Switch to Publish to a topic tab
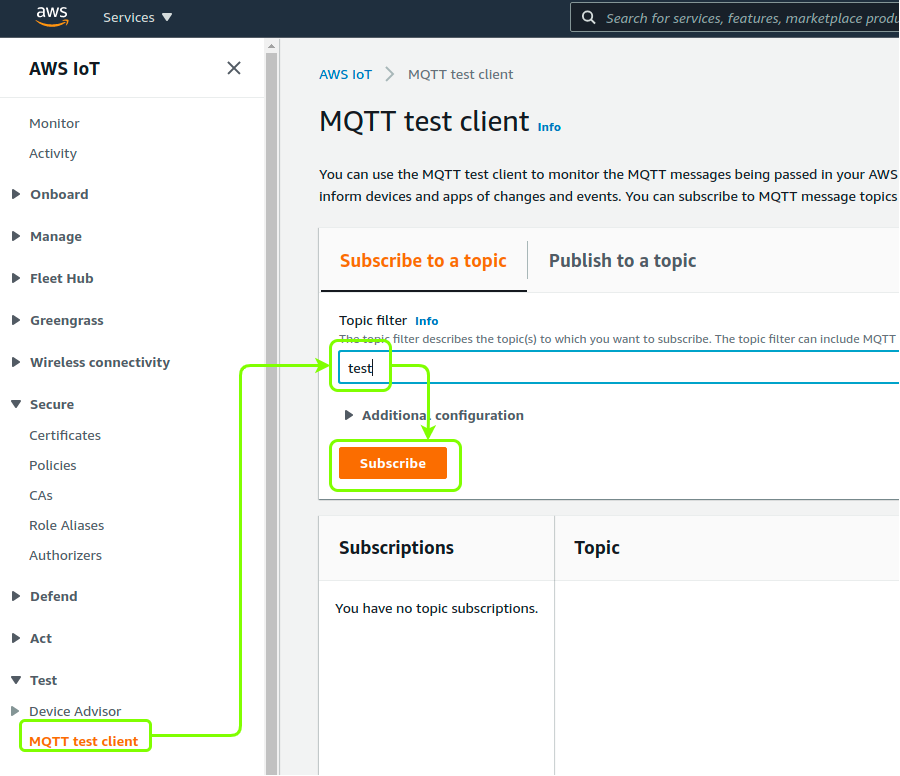This screenshot has height=776, width=900. click(x=622, y=261)
